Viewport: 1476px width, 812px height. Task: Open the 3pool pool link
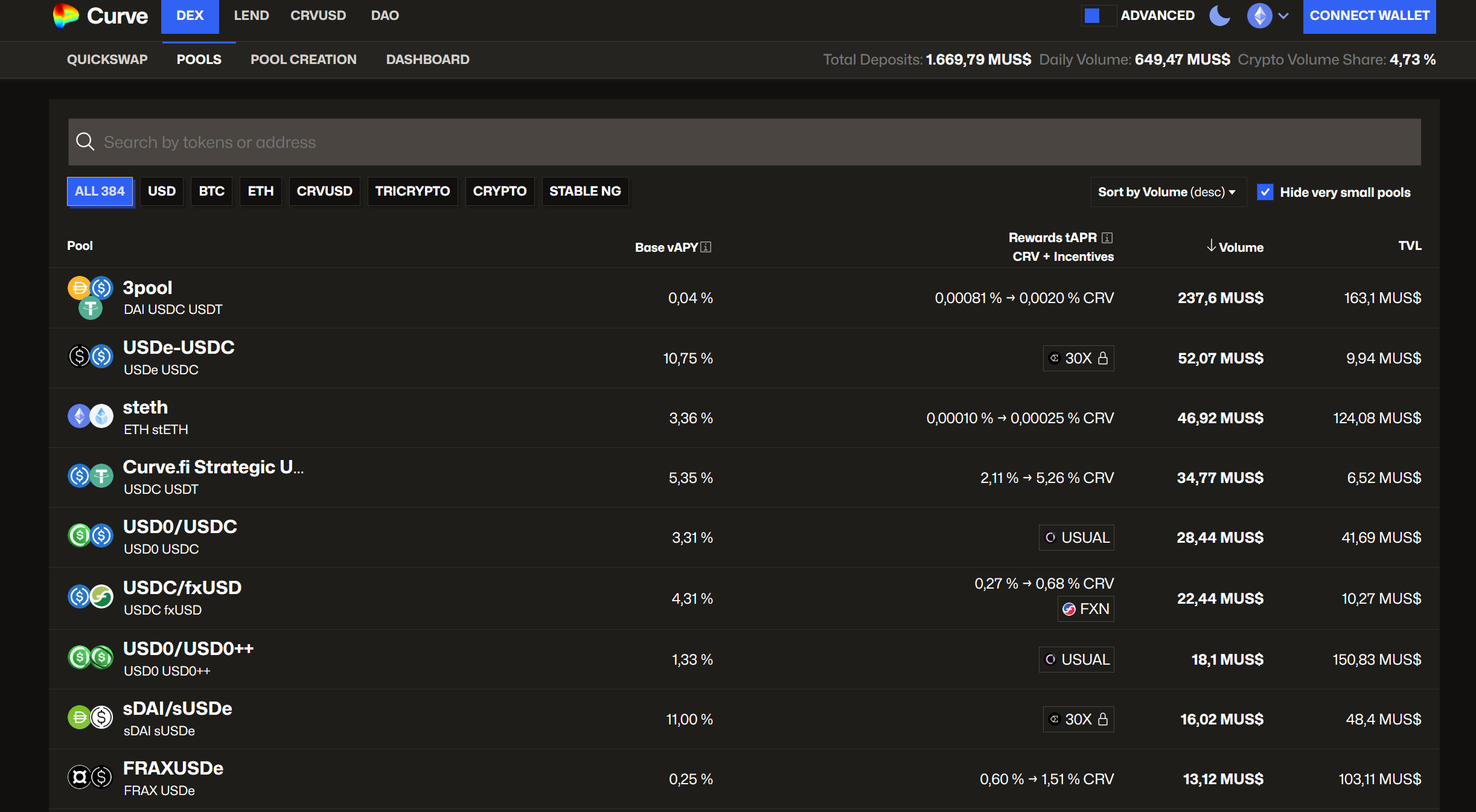point(147,288)
